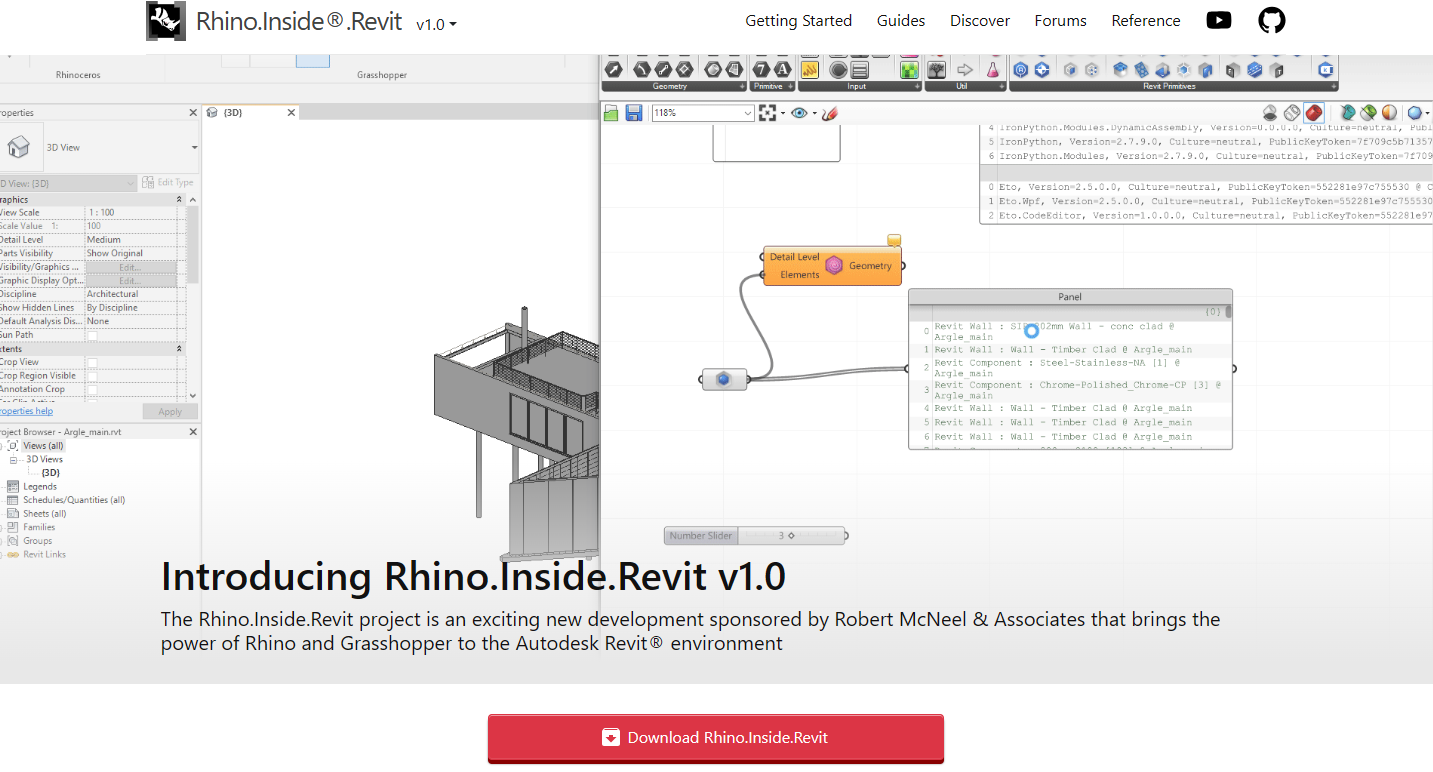Image resolution: width=1433 pixels, height=772 pixels.
Task: Open the v1.0 version dropdown
Action: pos(436,24)
